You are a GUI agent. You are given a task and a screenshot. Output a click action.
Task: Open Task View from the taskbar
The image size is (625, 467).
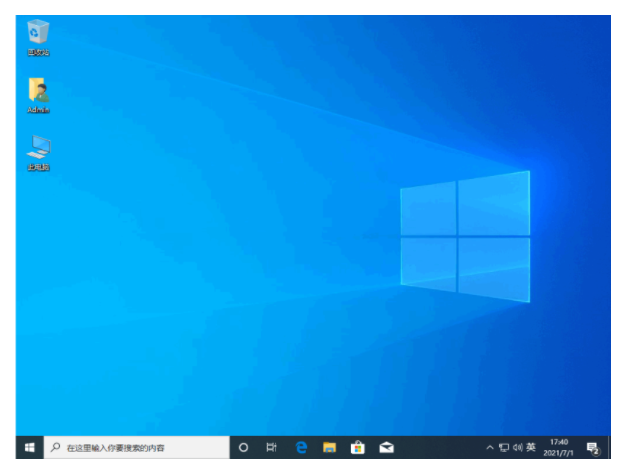coord(271,447)
